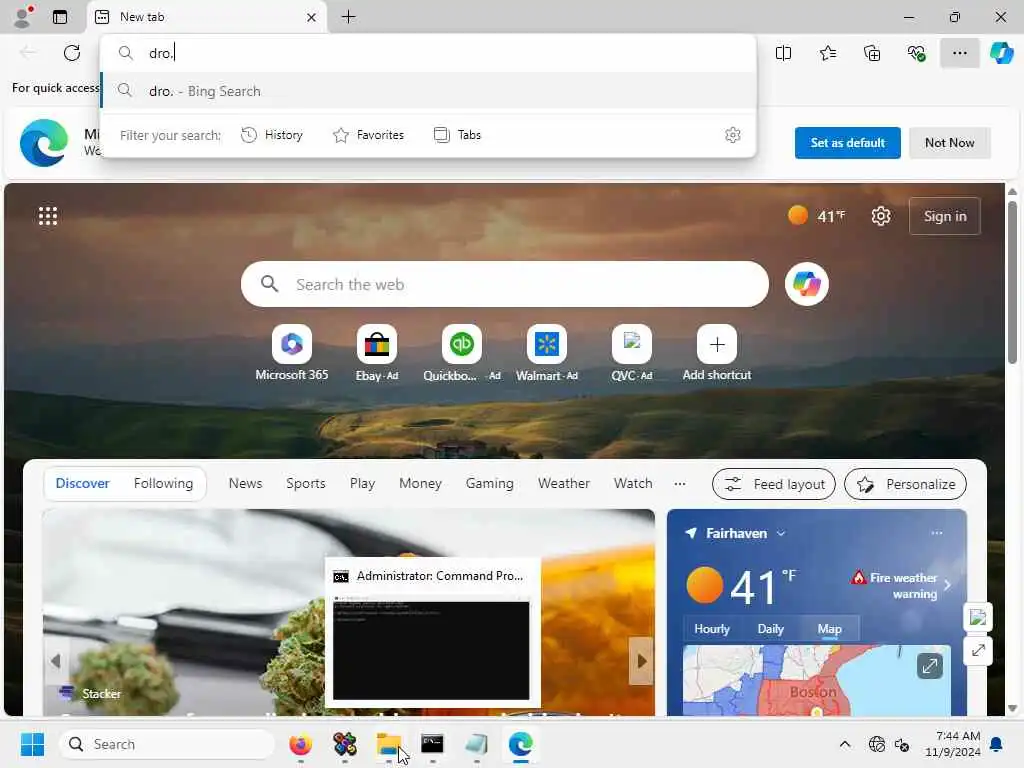Click the Copilot button beside the web search box
The width and height of the screenshot is (1024, 768).
pos(807,284)
